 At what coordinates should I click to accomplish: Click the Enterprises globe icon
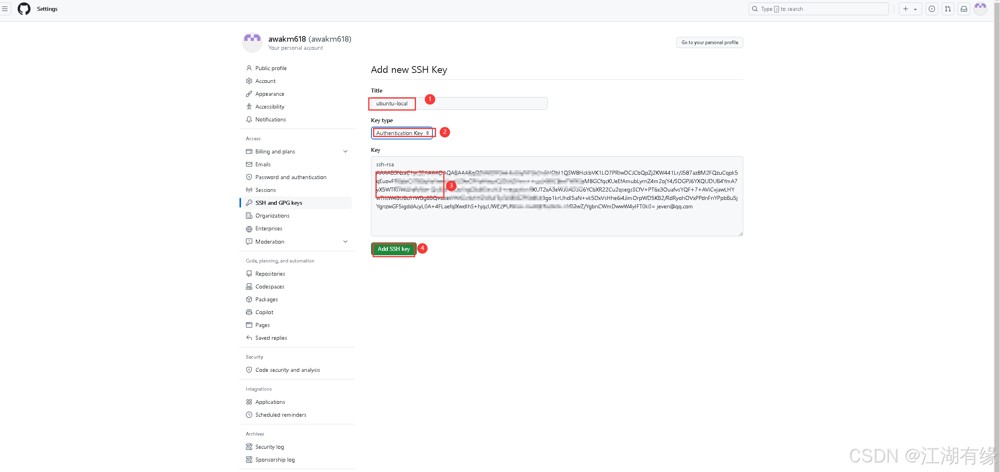(249, 228)
